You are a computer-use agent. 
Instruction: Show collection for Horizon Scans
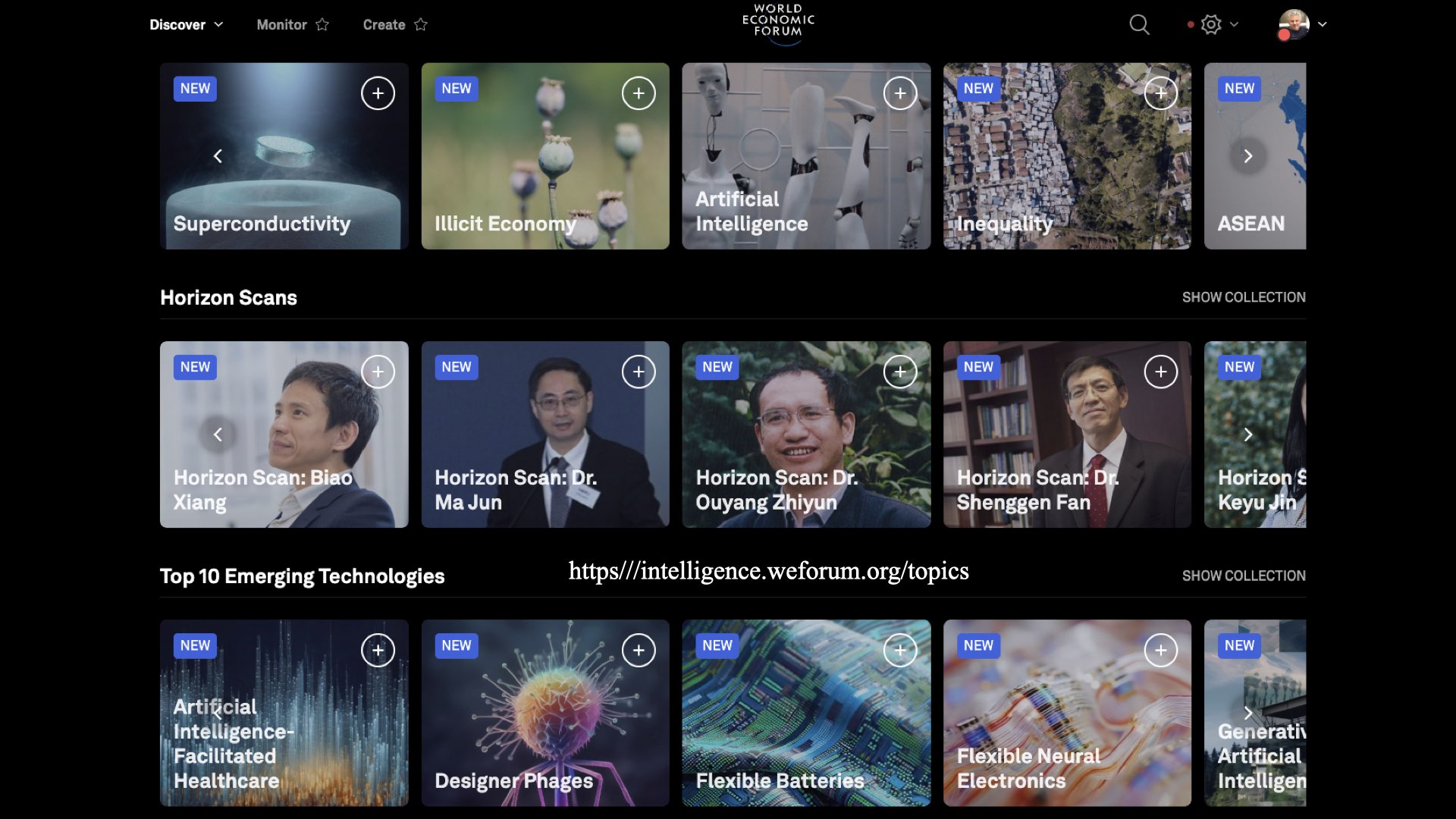[1243, 297]
